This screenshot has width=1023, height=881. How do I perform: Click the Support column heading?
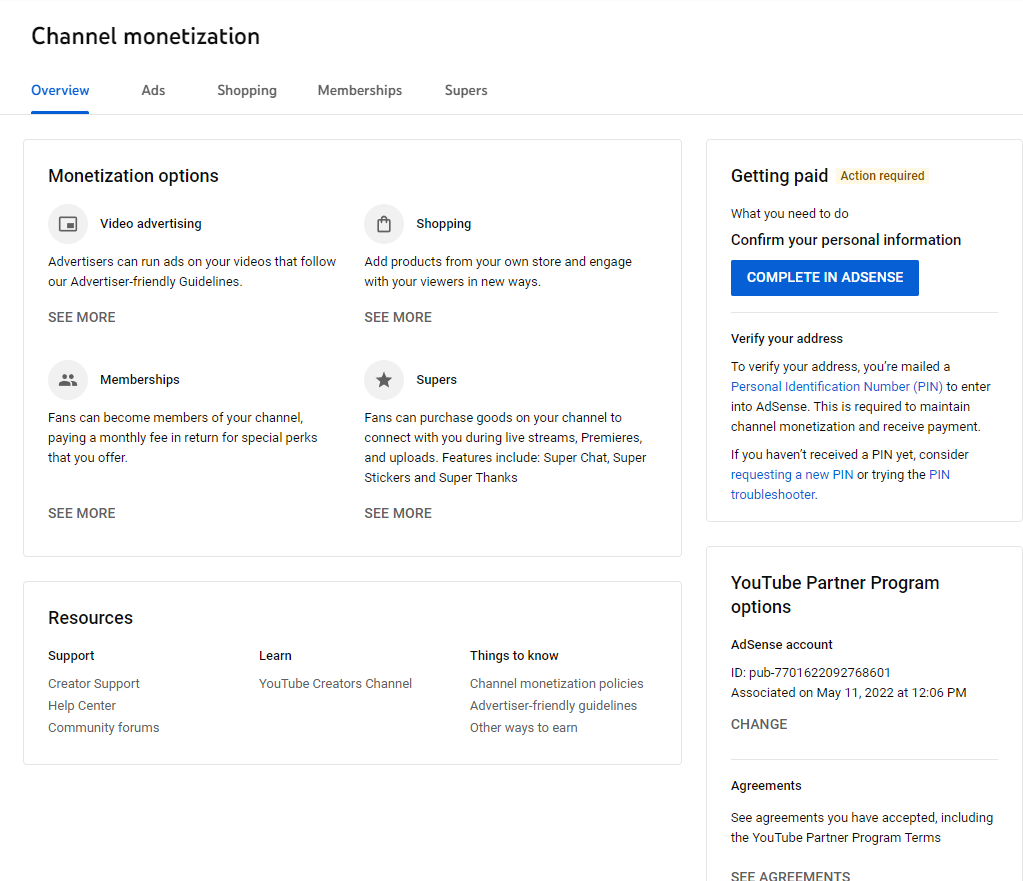click(71, 656)
